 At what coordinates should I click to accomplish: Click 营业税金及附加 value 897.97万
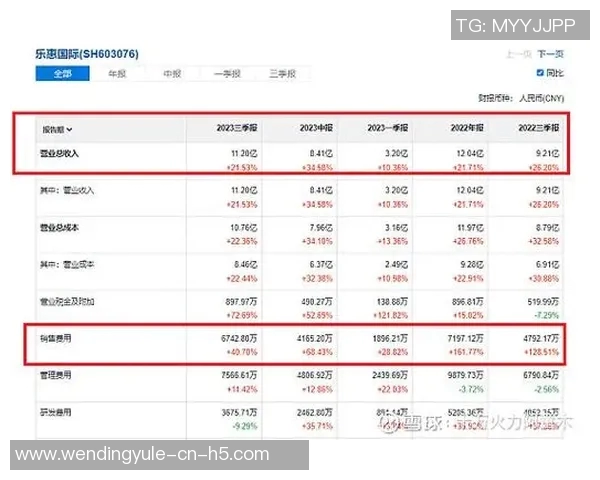click(241, 302)
